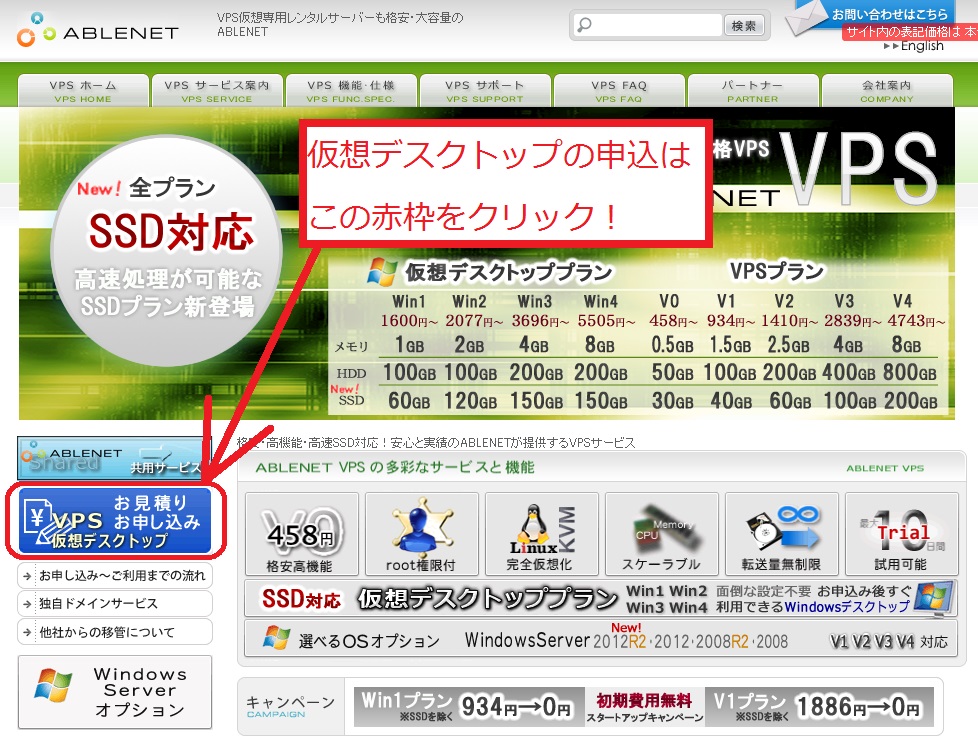Click the VPS お見積り お申し込み button
Screen dimensions: 978x739
point(115,521)
